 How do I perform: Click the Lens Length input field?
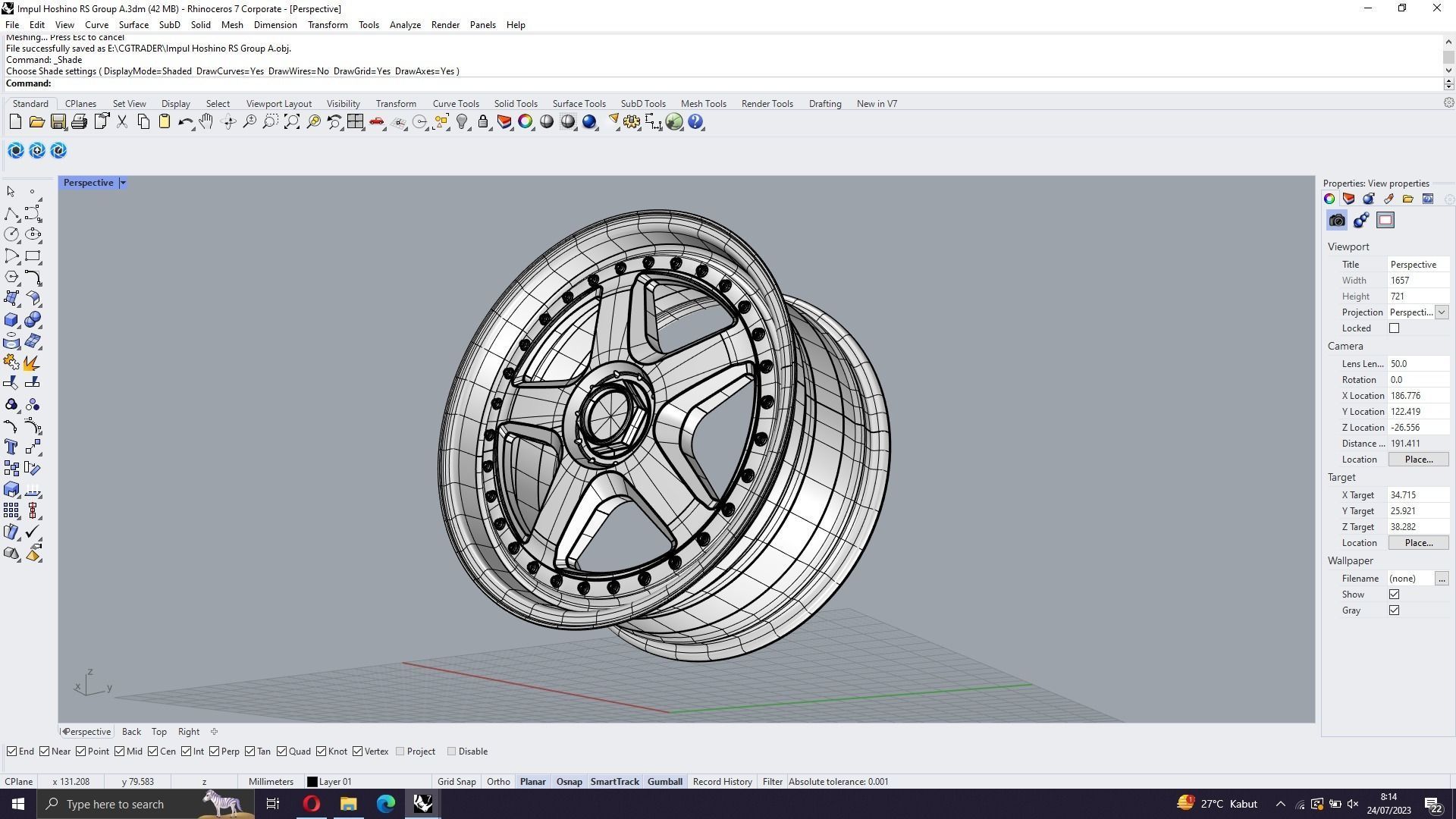(x=1417, y=364)
